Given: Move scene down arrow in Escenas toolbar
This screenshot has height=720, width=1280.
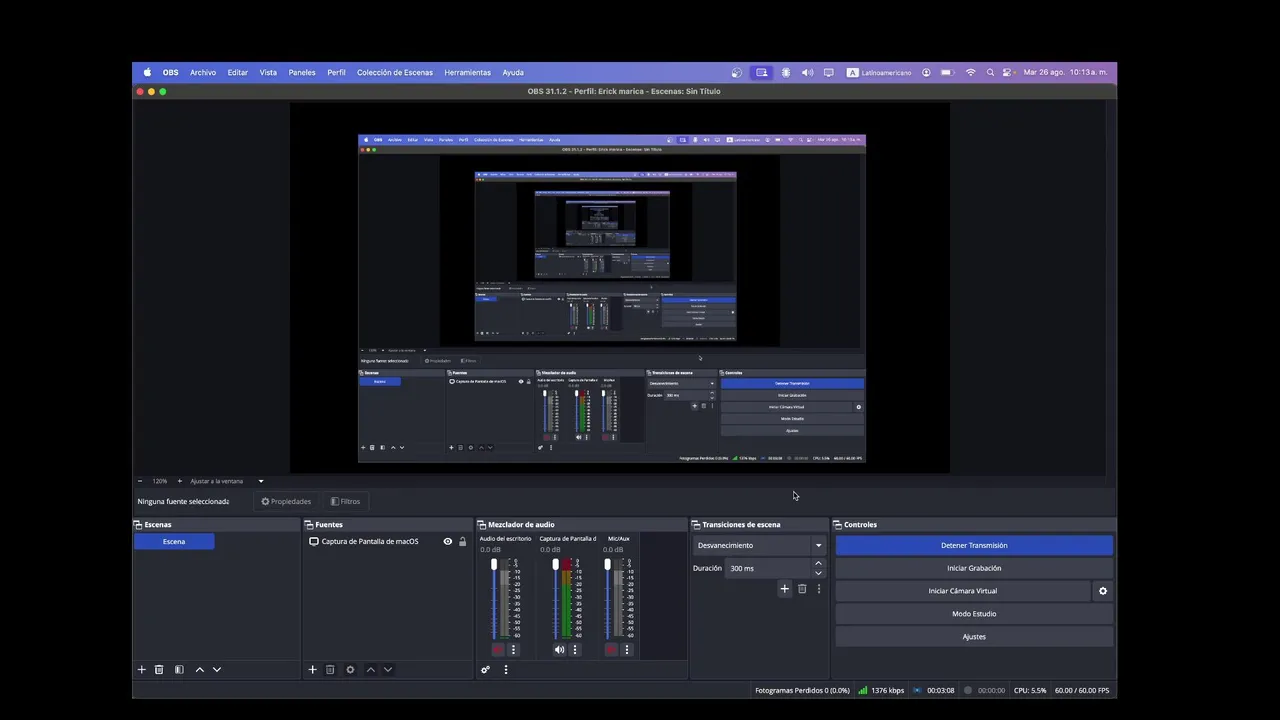Looking at the screenshot, I should [217, 670].
